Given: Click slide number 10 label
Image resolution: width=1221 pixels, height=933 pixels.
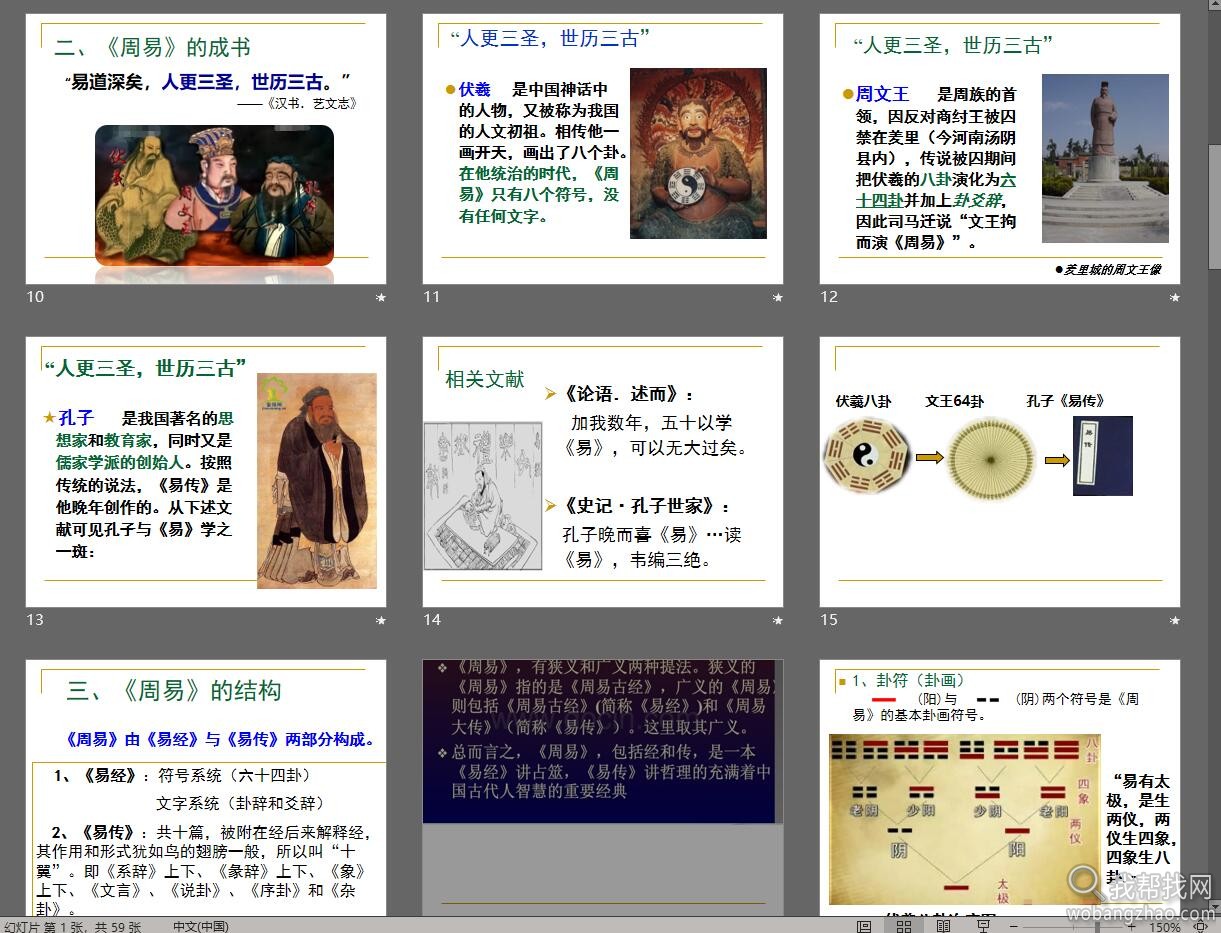Looking at the screenshot, I should (35, 297).
